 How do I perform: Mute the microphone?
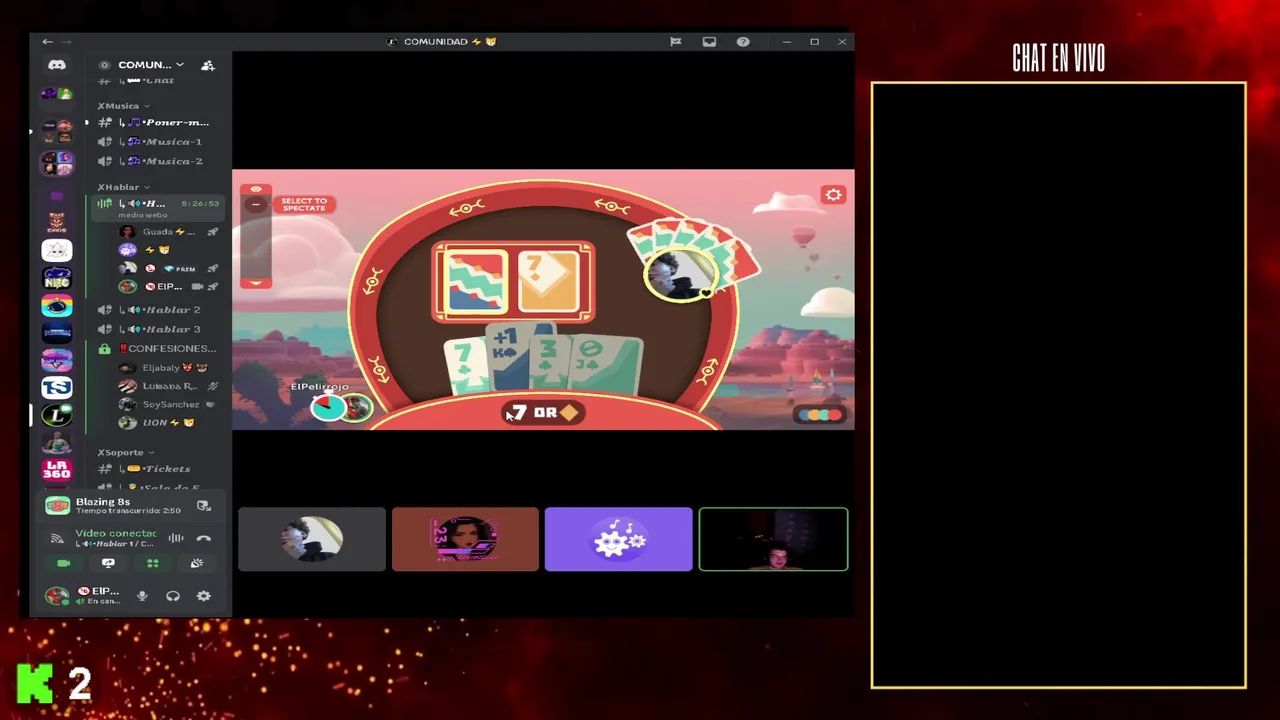142,596
